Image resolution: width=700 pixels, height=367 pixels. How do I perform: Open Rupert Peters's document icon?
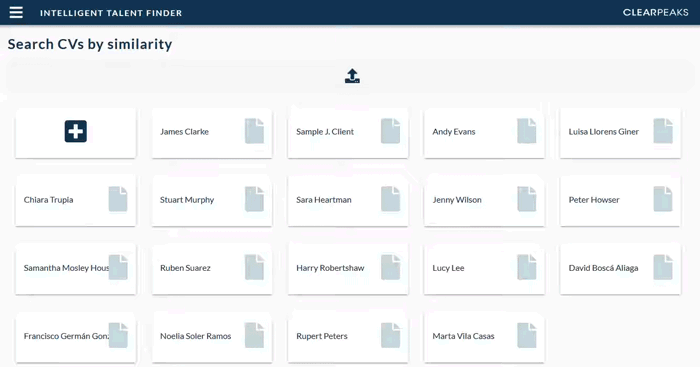click(391, 336)
